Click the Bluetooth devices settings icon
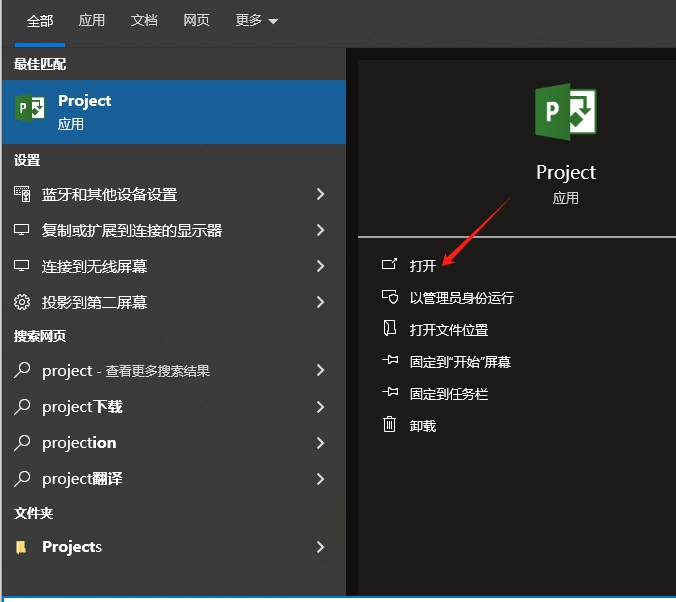The height and width of the screenshot is (602, 676). pyautogui.click(x=22, y=194)
